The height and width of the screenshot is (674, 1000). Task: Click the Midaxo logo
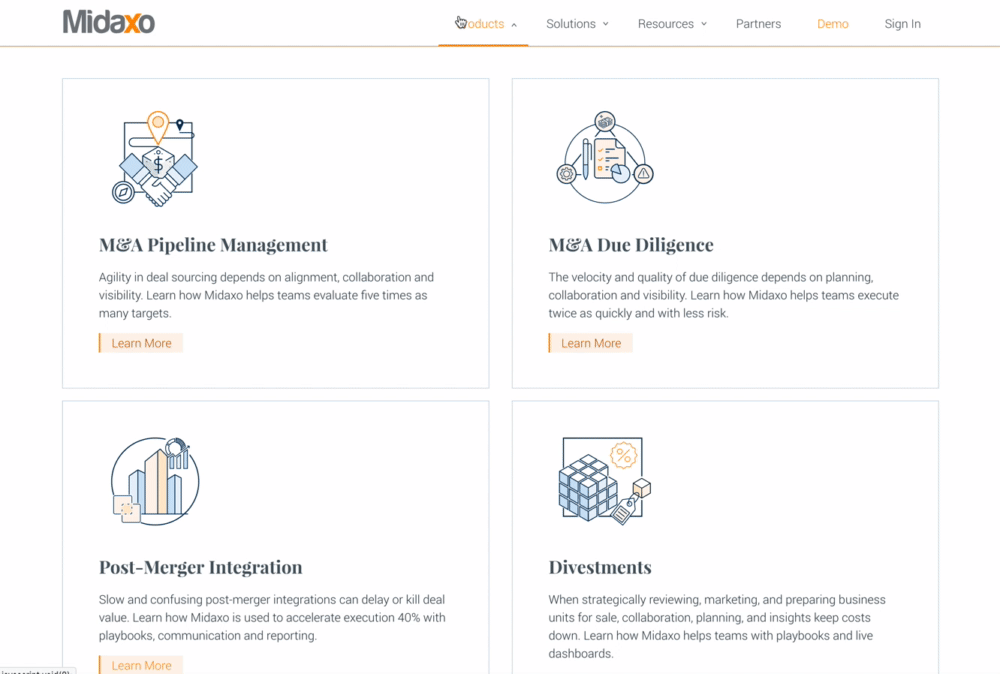(x=109, y=22)
